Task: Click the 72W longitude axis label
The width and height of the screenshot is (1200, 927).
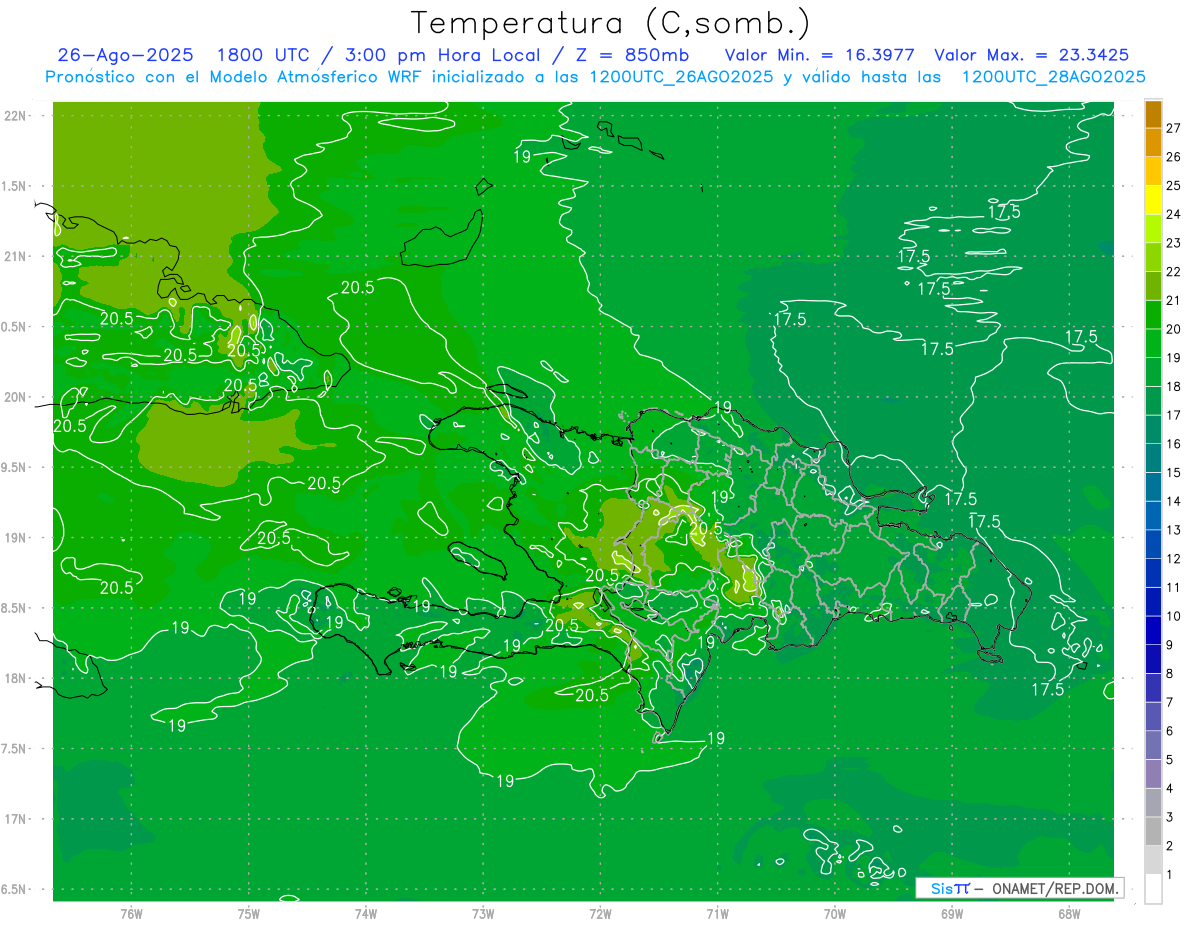Action: 601,913
